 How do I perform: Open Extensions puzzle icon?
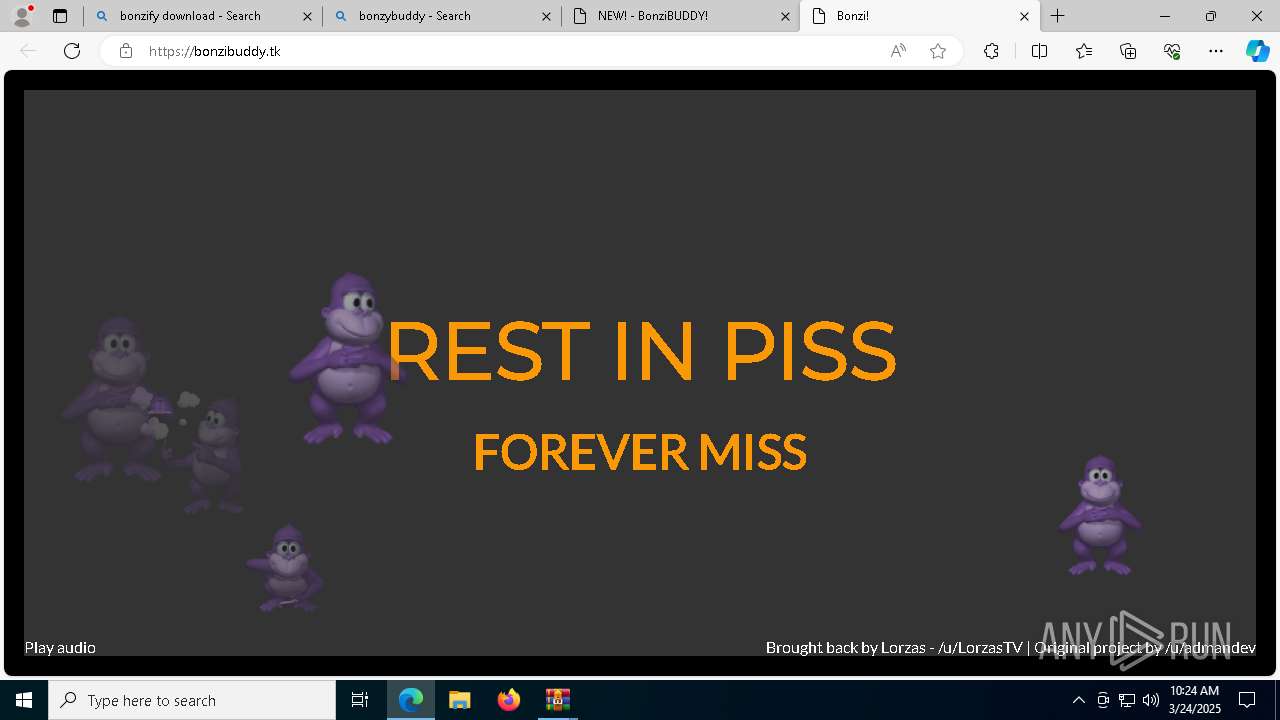point(991,51)
